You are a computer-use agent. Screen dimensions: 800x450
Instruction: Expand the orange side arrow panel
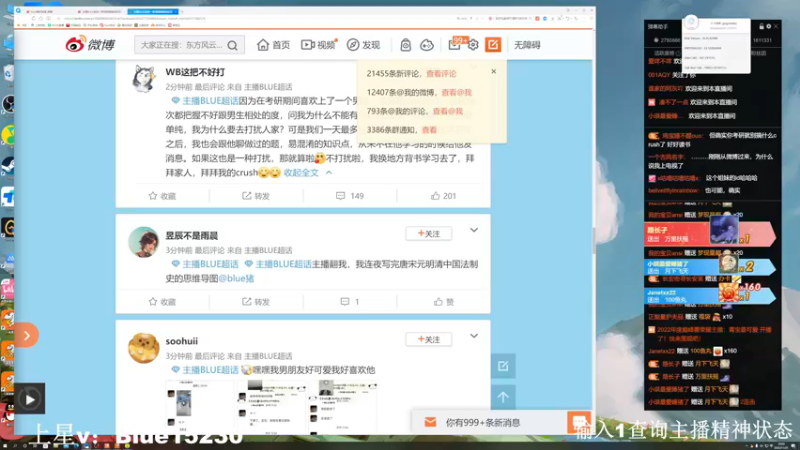point(26,335)
